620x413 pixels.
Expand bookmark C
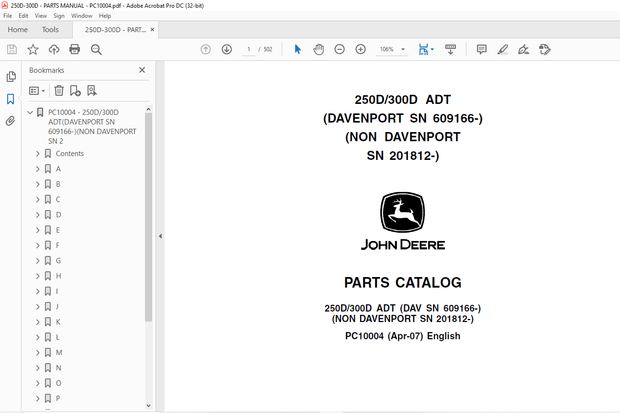click(38, 199)
